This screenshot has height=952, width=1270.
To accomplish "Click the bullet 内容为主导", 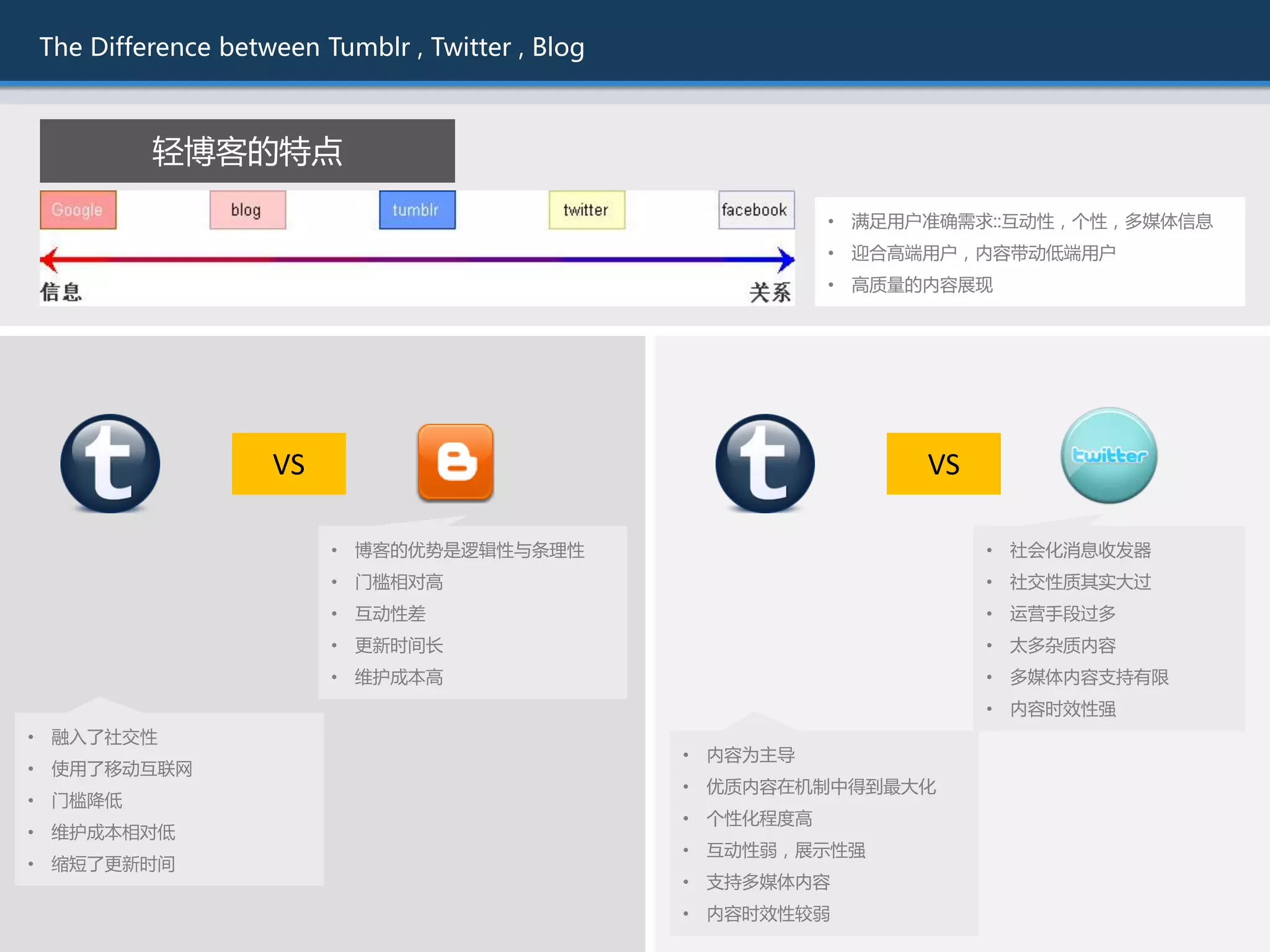I will [751, 755].
